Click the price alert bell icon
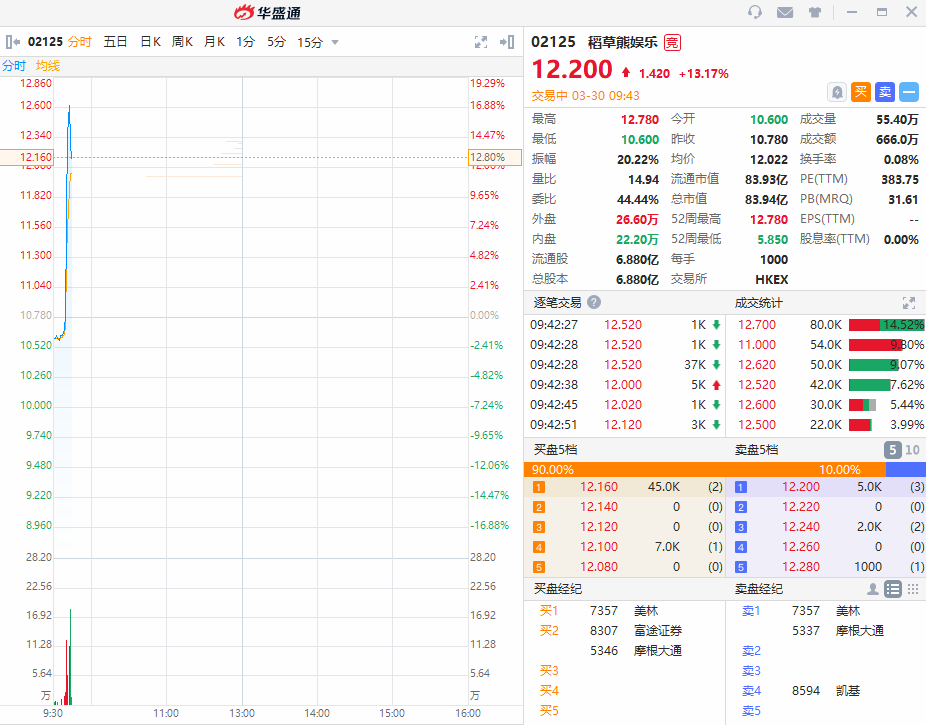926x725 pixels. (837, 92)
